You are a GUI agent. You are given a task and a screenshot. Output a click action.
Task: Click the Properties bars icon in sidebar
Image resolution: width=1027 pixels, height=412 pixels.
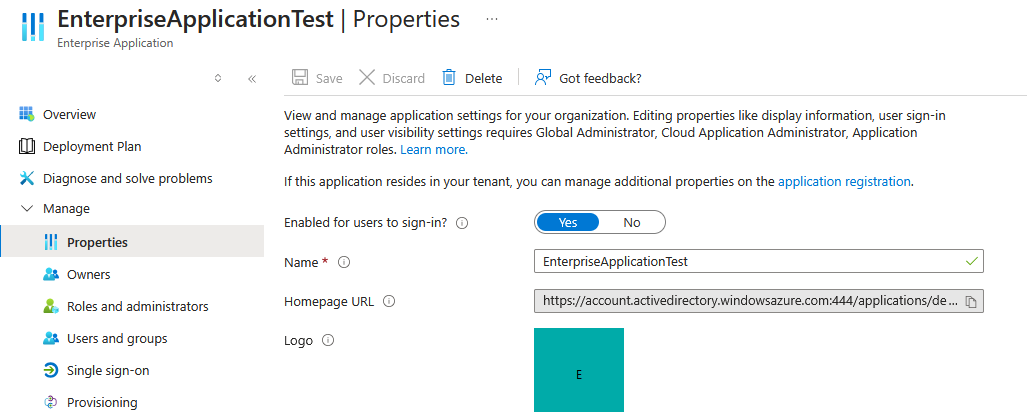point(50,242)
